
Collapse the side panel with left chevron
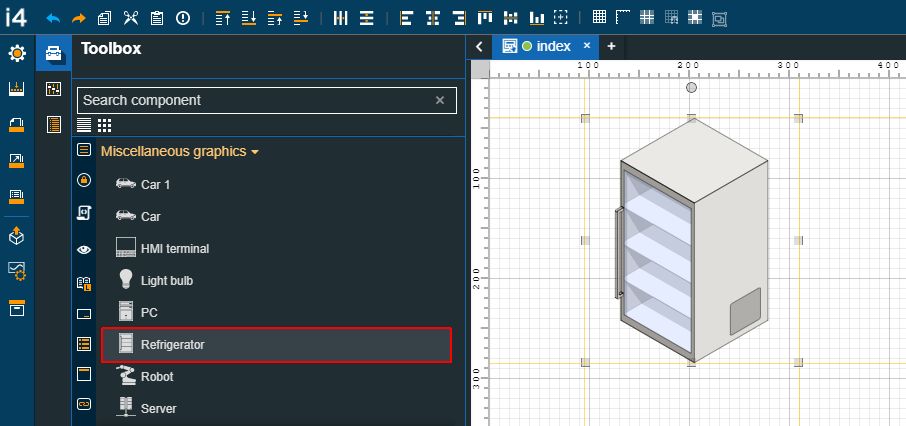[480, 46]
